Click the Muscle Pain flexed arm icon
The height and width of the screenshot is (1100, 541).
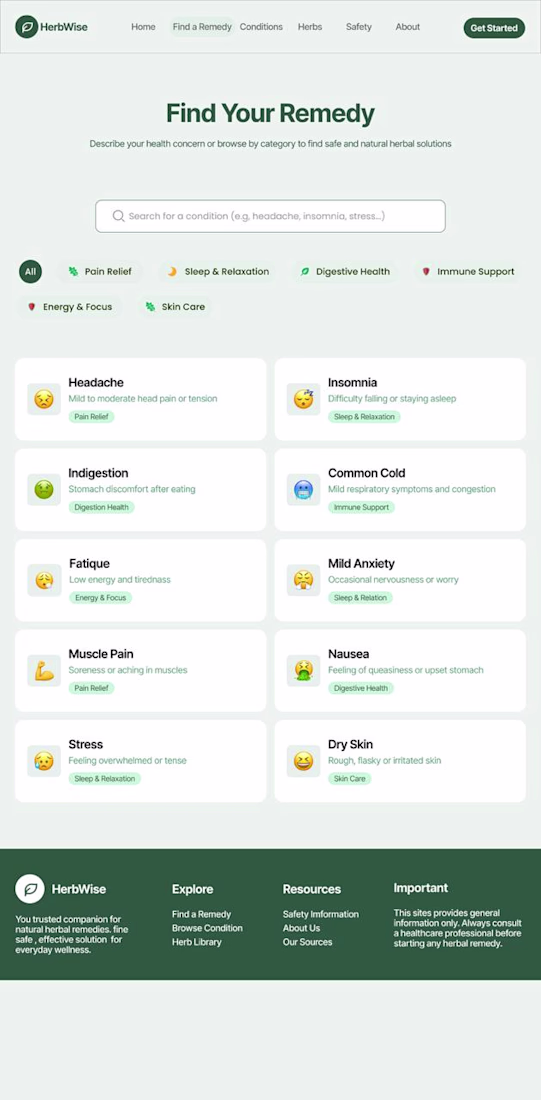44,671
